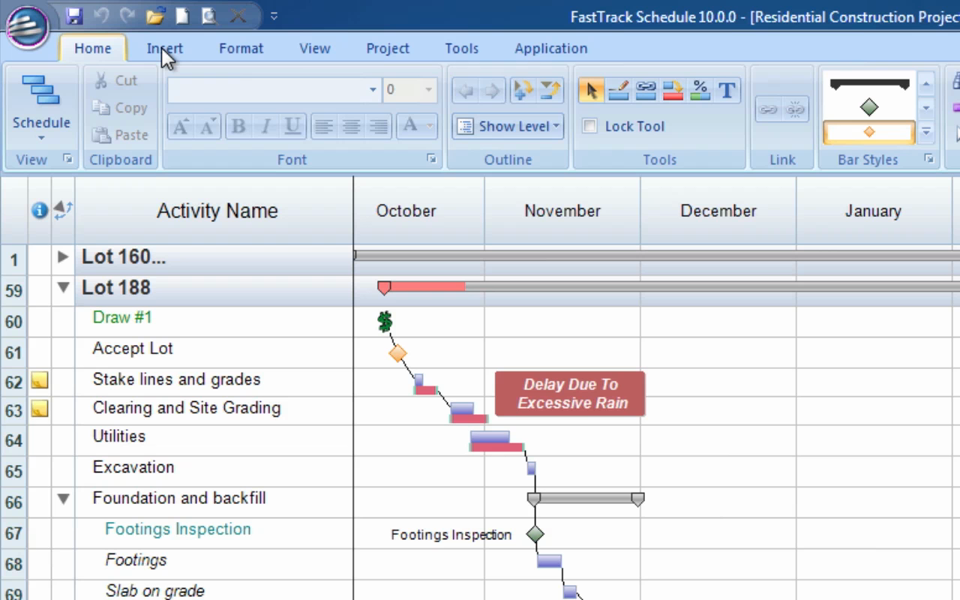The width and height of the screenshot is (960, 600).
Task: Click the expand outline icon with plus
Action: (x=523, y=91)
